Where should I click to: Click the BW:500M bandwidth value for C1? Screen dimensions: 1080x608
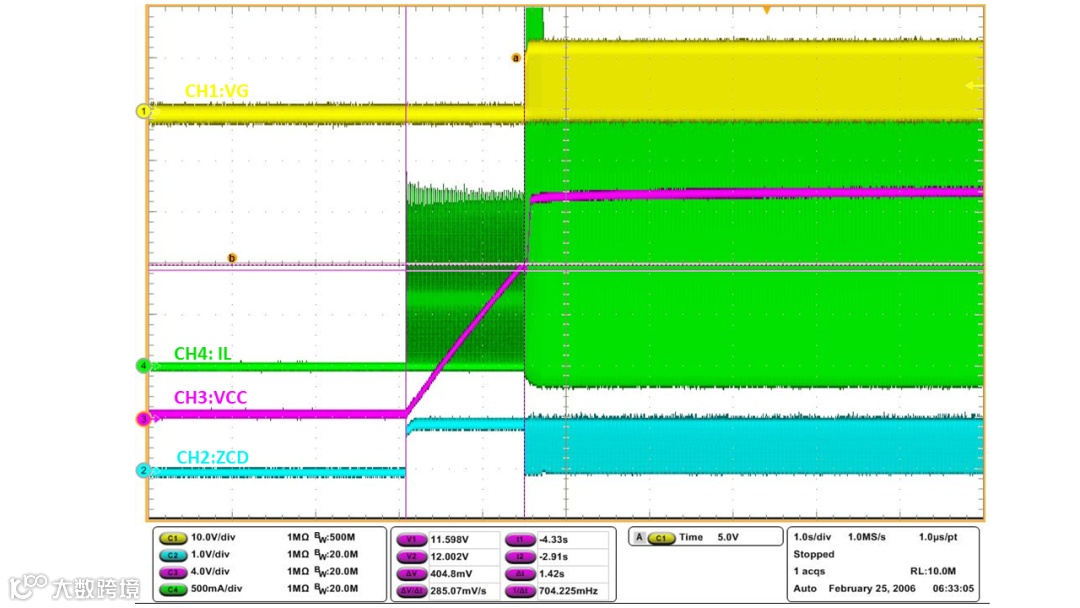tap(335, 537)
